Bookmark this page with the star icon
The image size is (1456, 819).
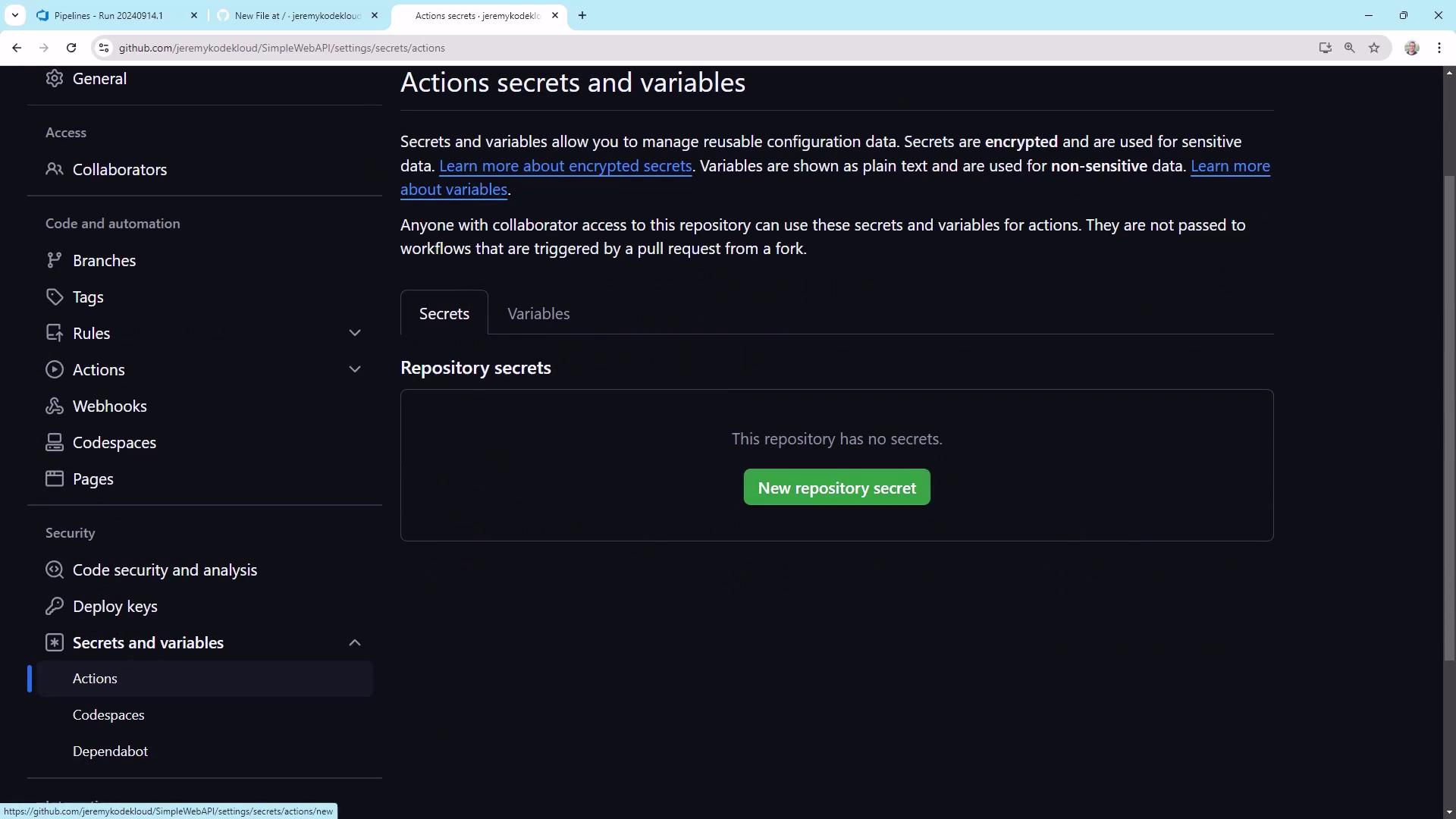pyautogui.click(x=1374, y=48)
